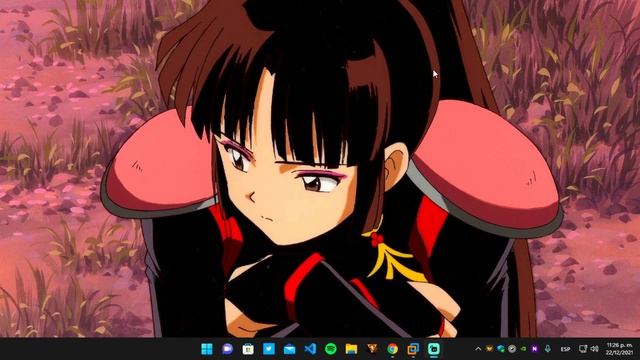This screenshot has width=640, height=360.
Task: Open the VirtualBox-style overlapping squares app
Action: point(413,349)
